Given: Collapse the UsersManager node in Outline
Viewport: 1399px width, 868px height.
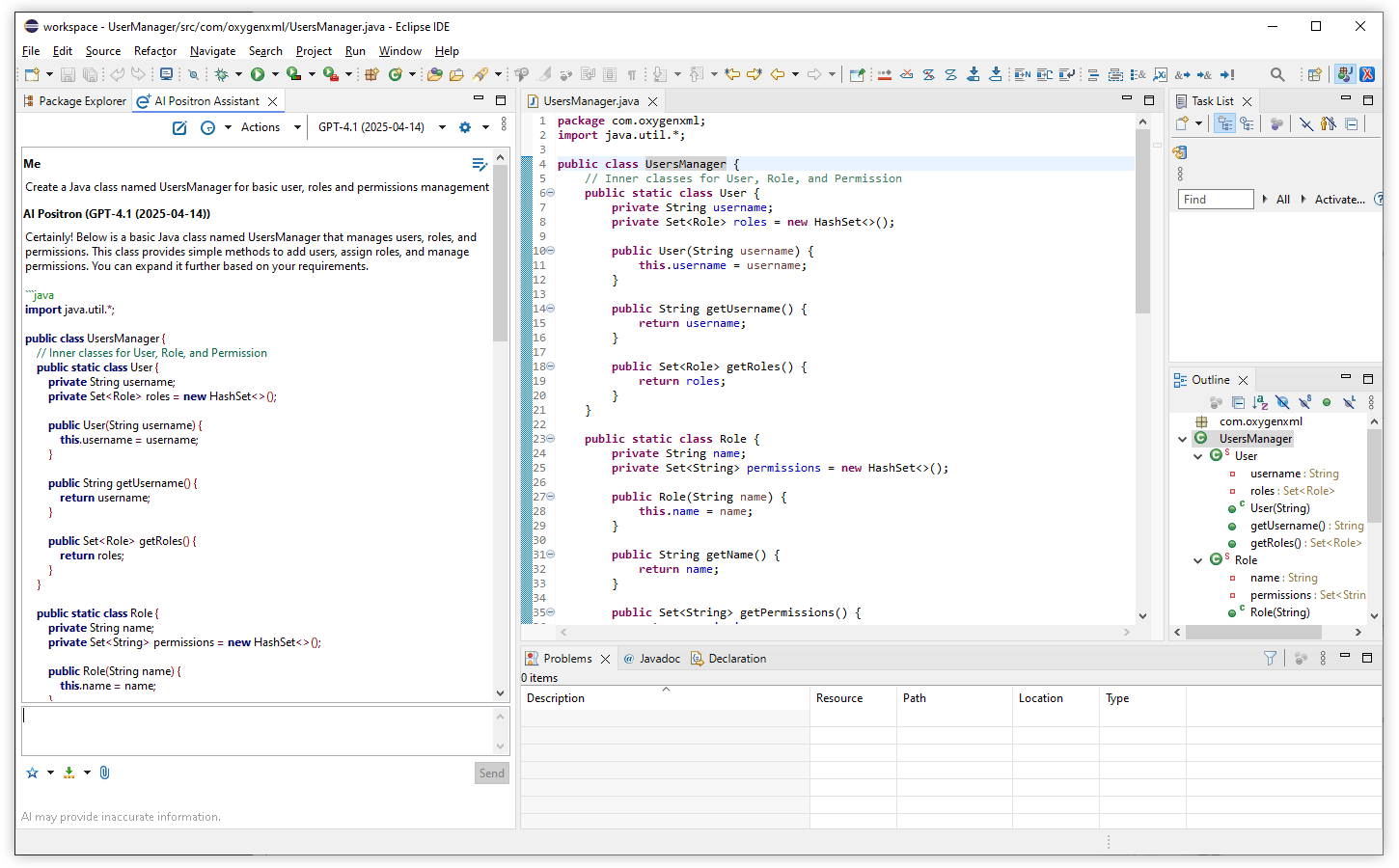Looking at the screenshot, I should pyautogui.click(x=1183, y=439).
